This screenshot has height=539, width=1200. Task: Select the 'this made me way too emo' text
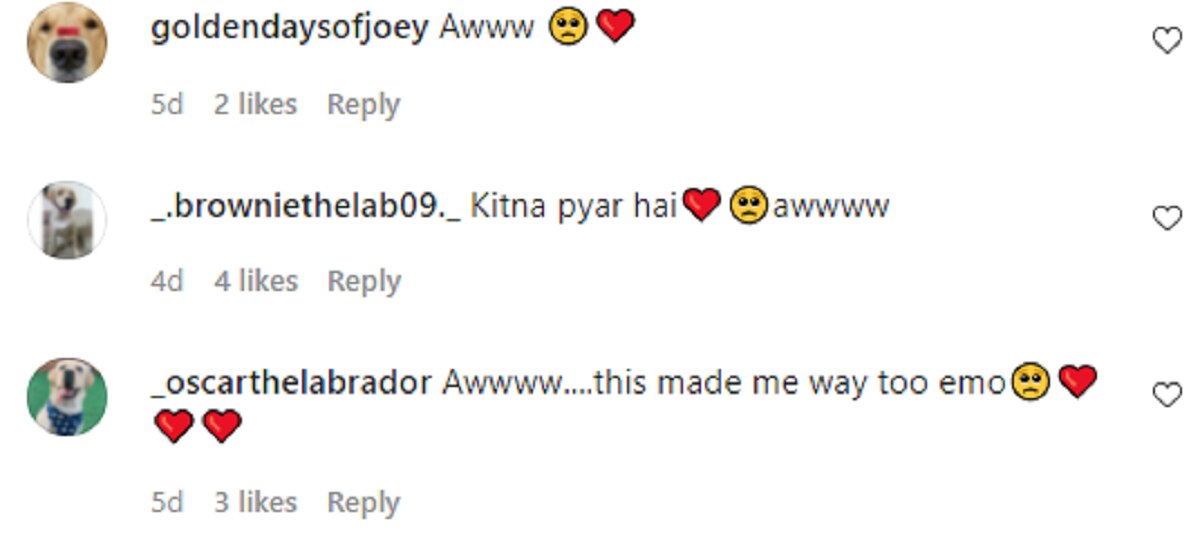(x=799, y=384)
